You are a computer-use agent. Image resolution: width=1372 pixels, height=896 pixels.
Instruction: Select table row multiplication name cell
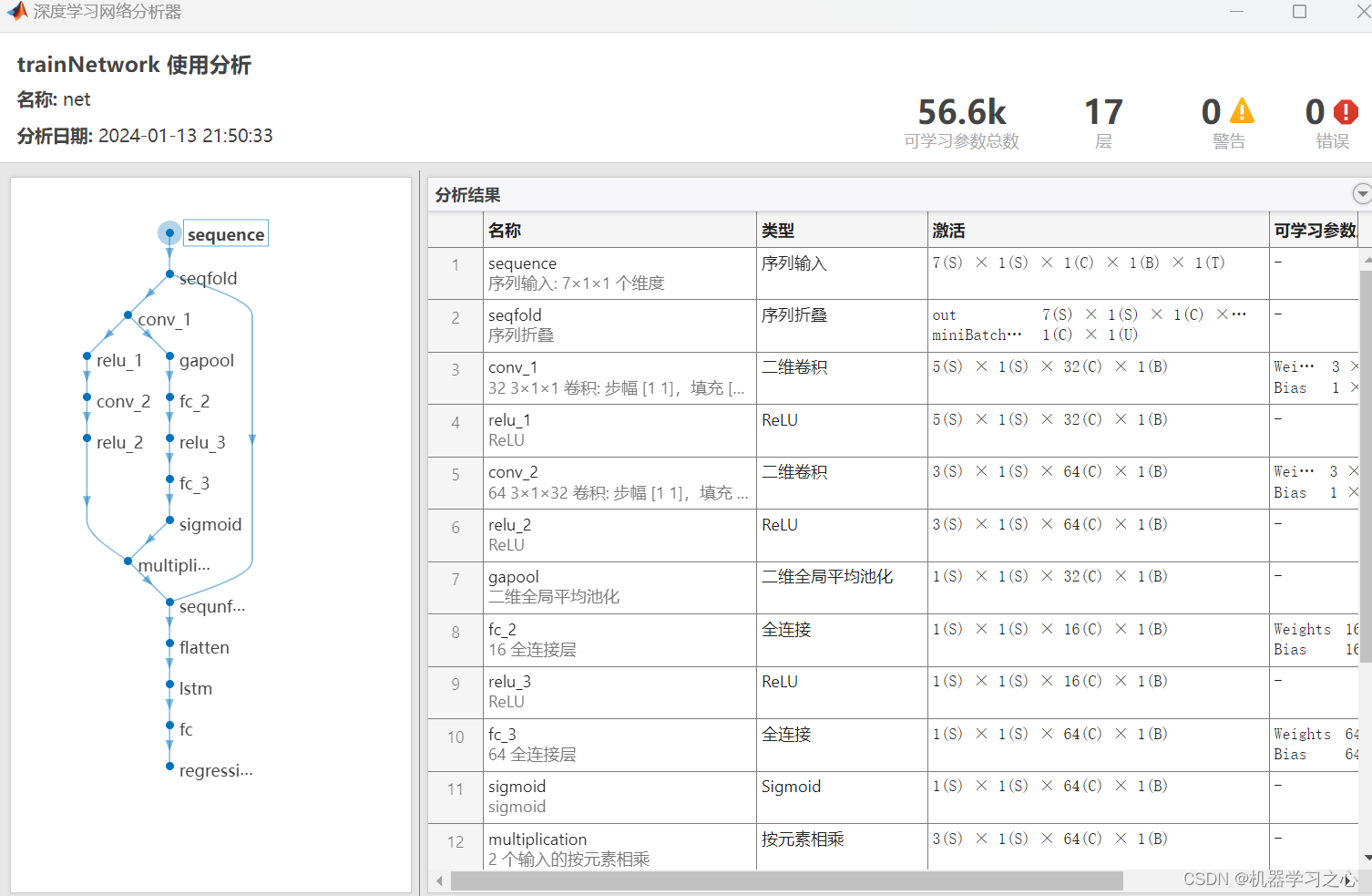click(x=619, y=847)
